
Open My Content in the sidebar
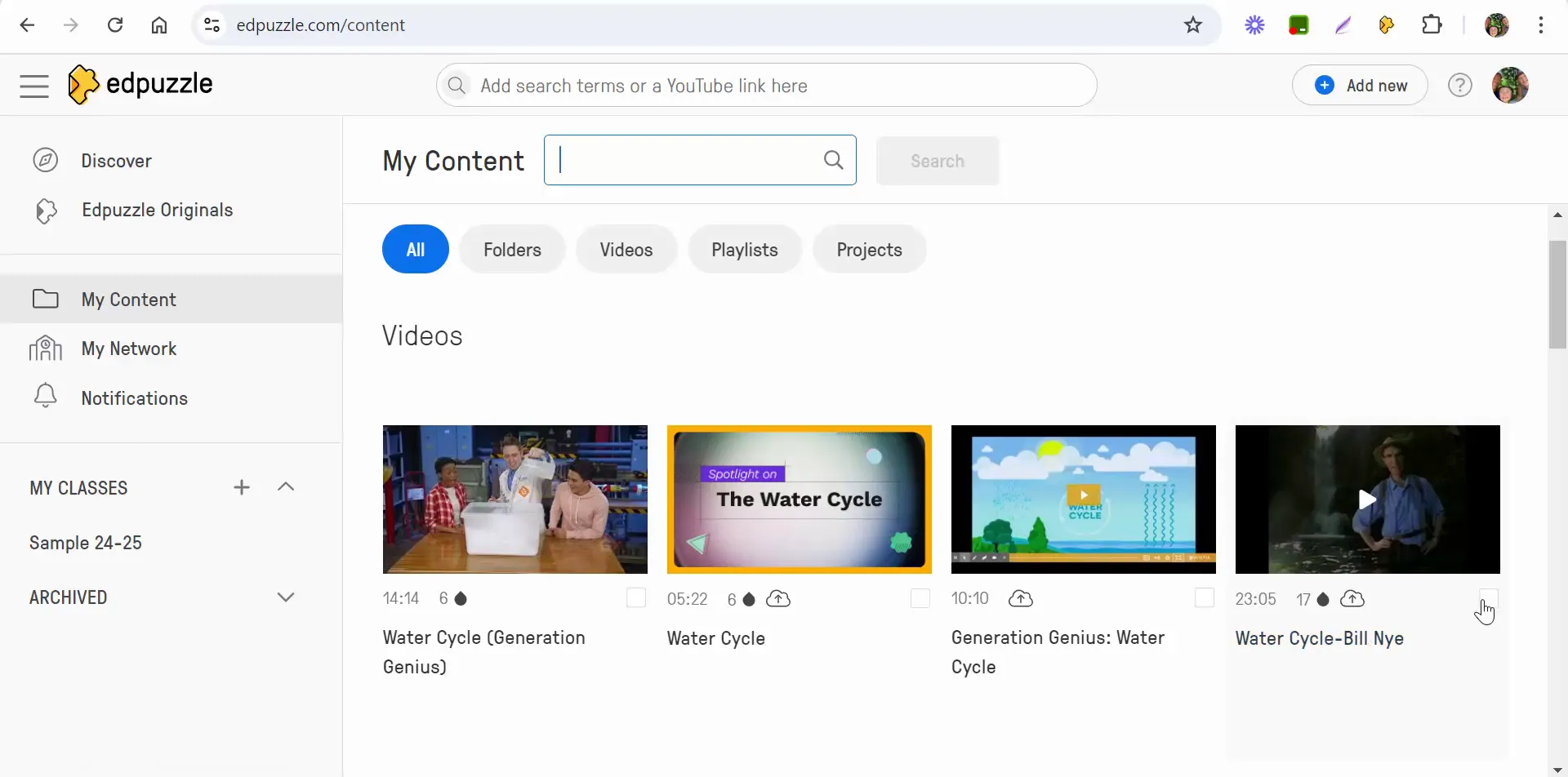pos(171,300)
